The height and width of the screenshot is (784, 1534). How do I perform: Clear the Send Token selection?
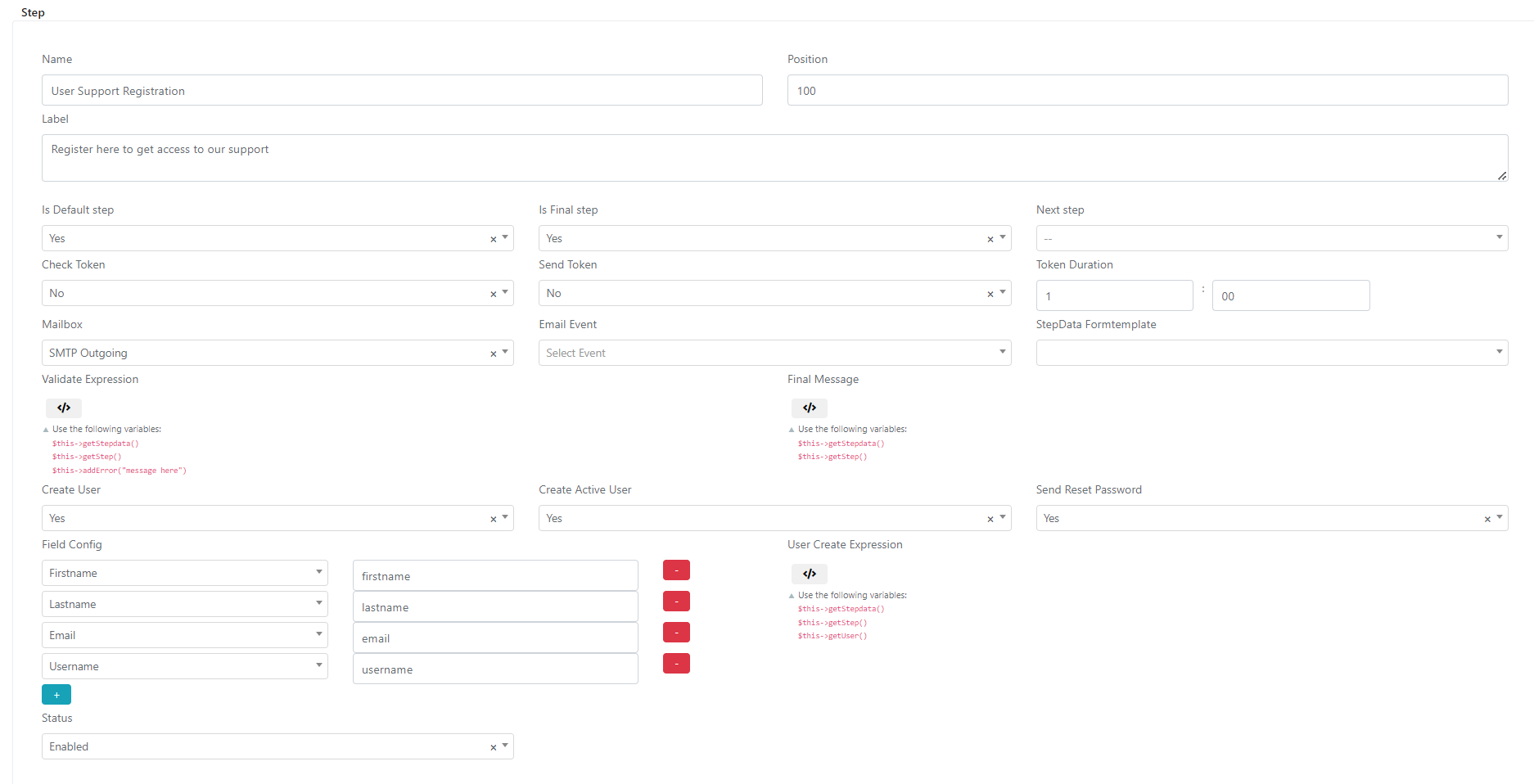click(990, 294)
